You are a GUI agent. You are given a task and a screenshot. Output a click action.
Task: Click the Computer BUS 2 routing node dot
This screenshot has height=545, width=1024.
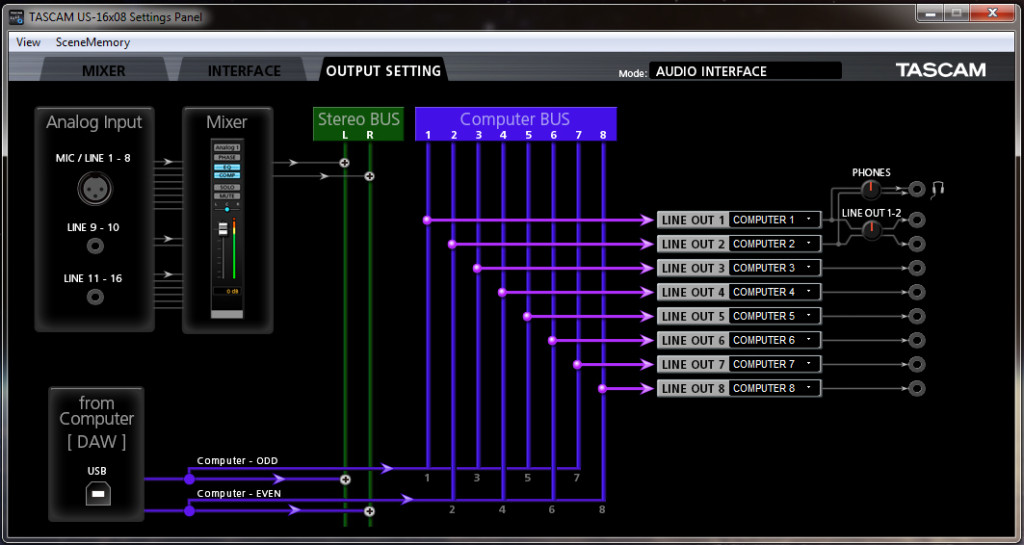(452, 244)
